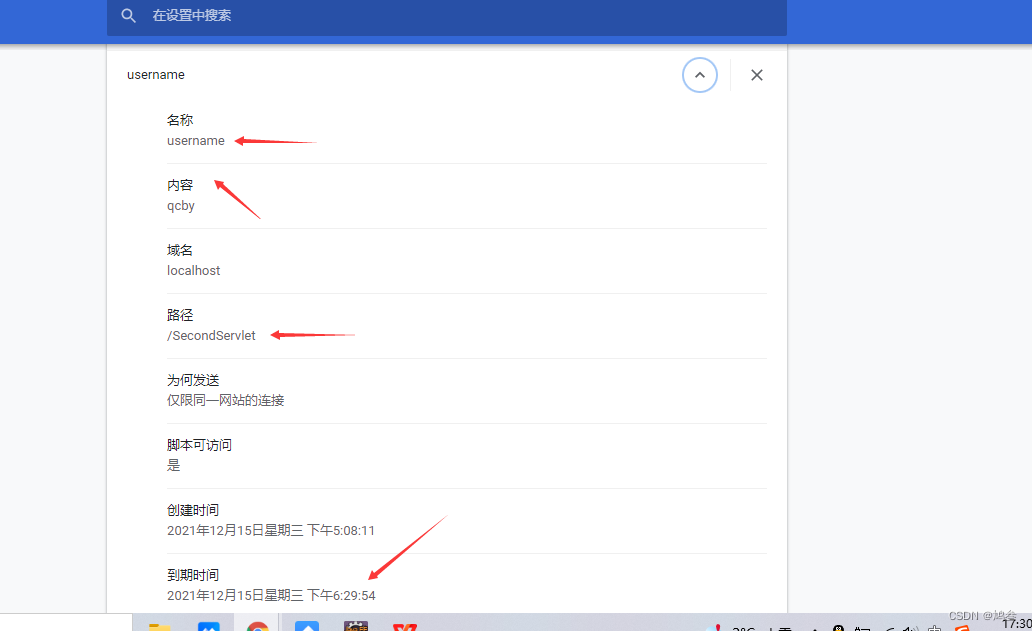Click the '到期时间' field label
The image size is (1032, 631).
pyautogui.click(x=193, y=575)
